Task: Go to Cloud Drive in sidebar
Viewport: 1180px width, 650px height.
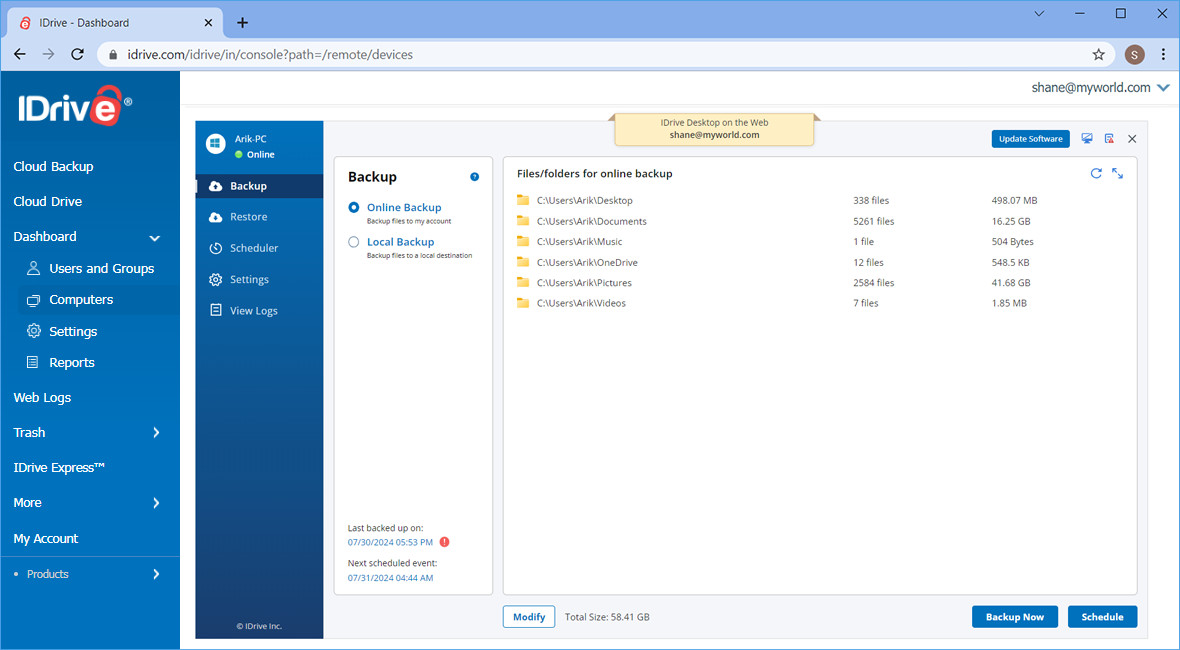Action: (48, 202)
